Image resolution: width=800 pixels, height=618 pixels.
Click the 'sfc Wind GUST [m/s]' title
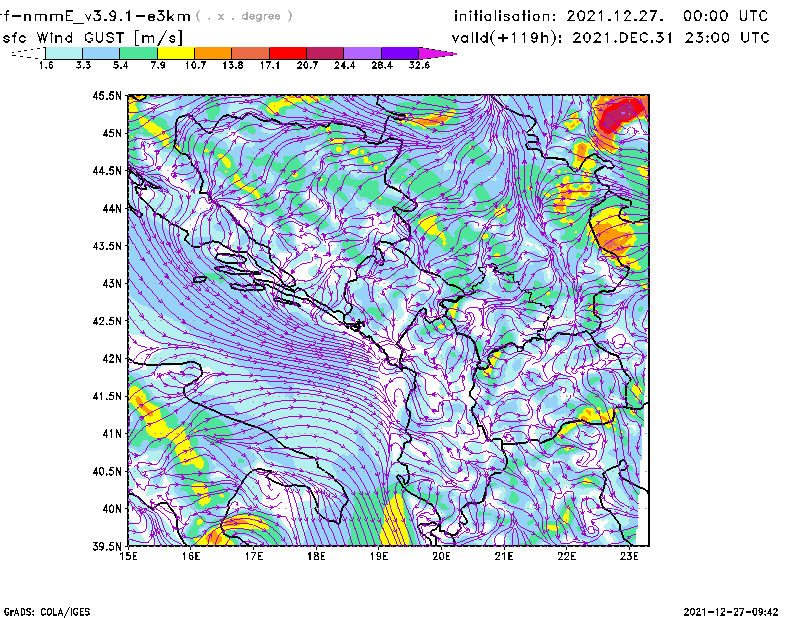[92, 38]
